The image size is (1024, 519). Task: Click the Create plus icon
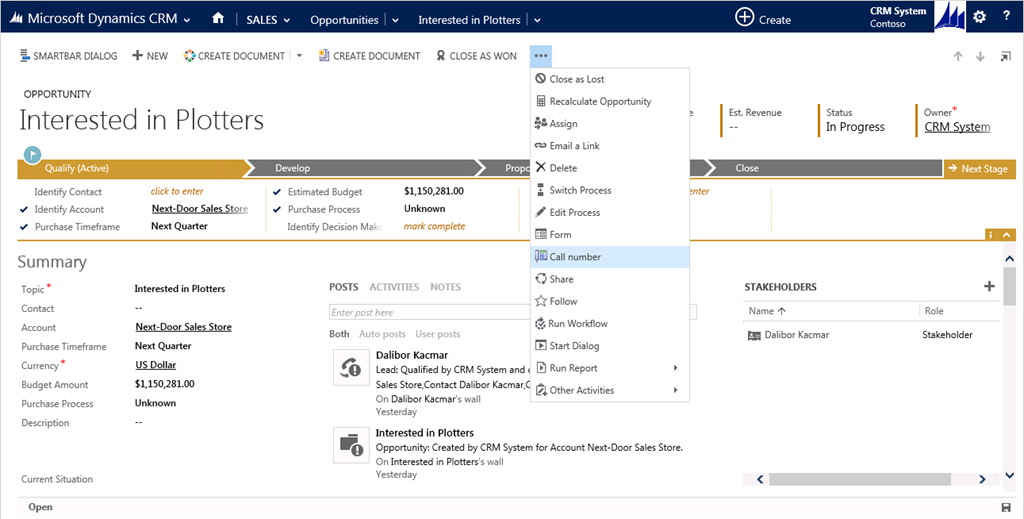[744, 18]
